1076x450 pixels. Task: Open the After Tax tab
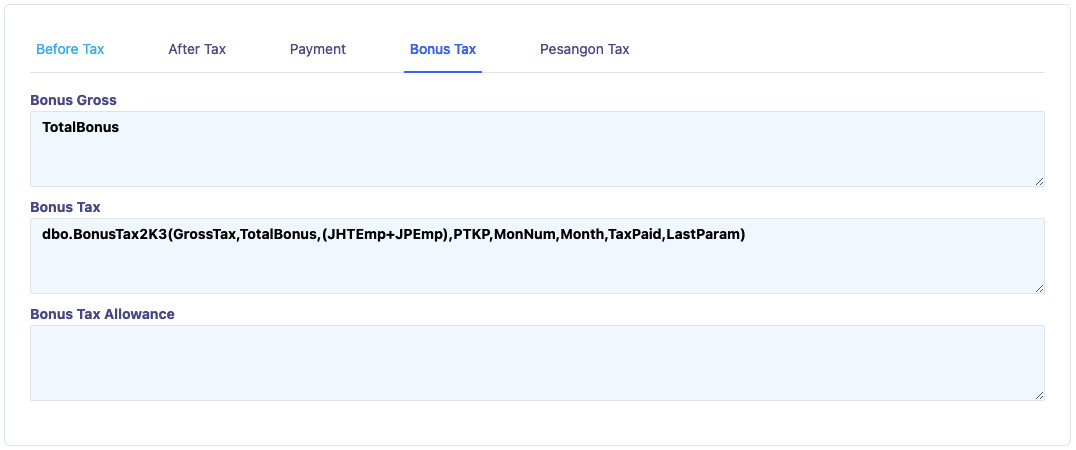point(197,49)
